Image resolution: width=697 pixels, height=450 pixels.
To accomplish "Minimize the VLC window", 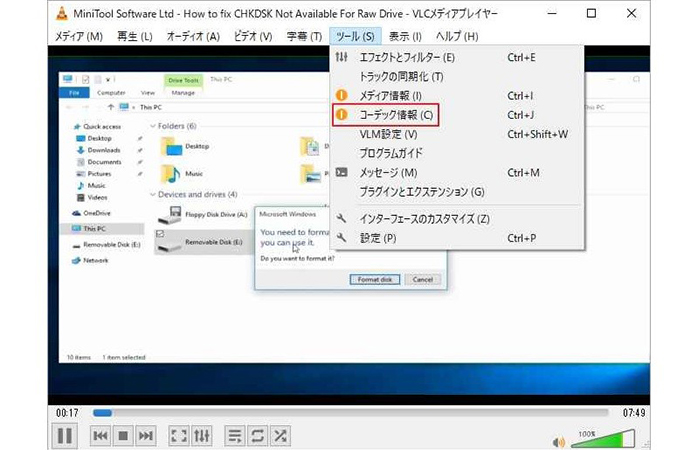I will (x=552, y=13).
